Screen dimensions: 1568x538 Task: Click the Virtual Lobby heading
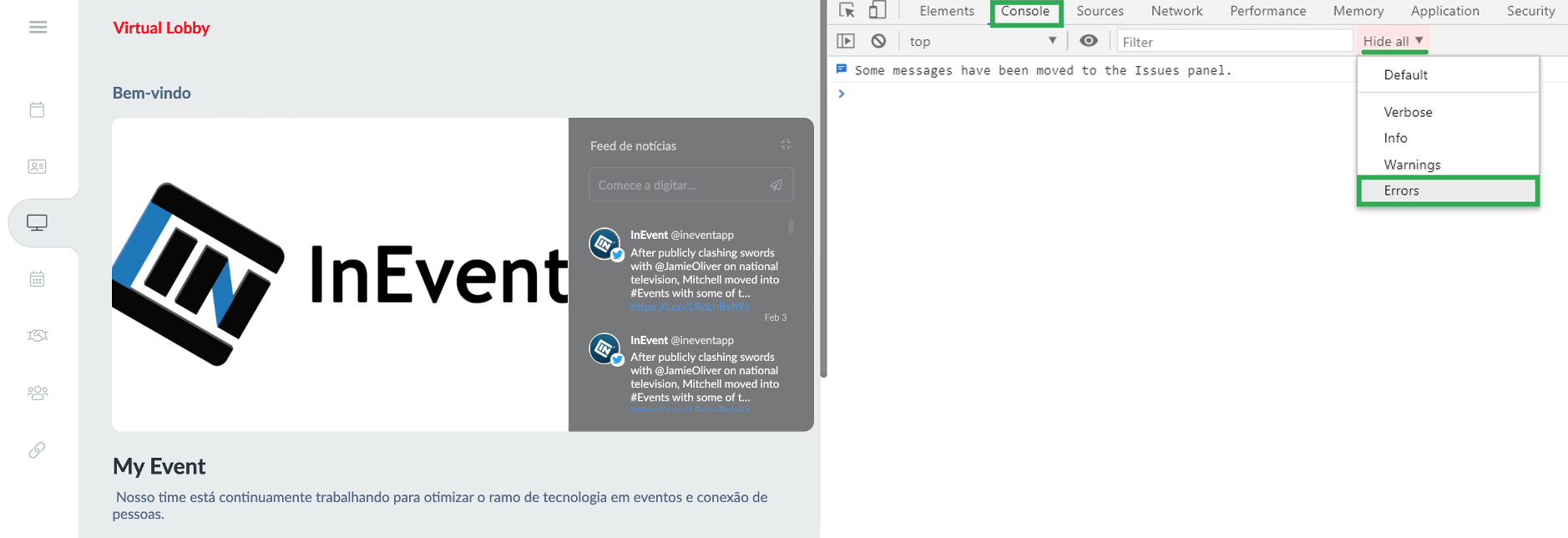point(161,28)
